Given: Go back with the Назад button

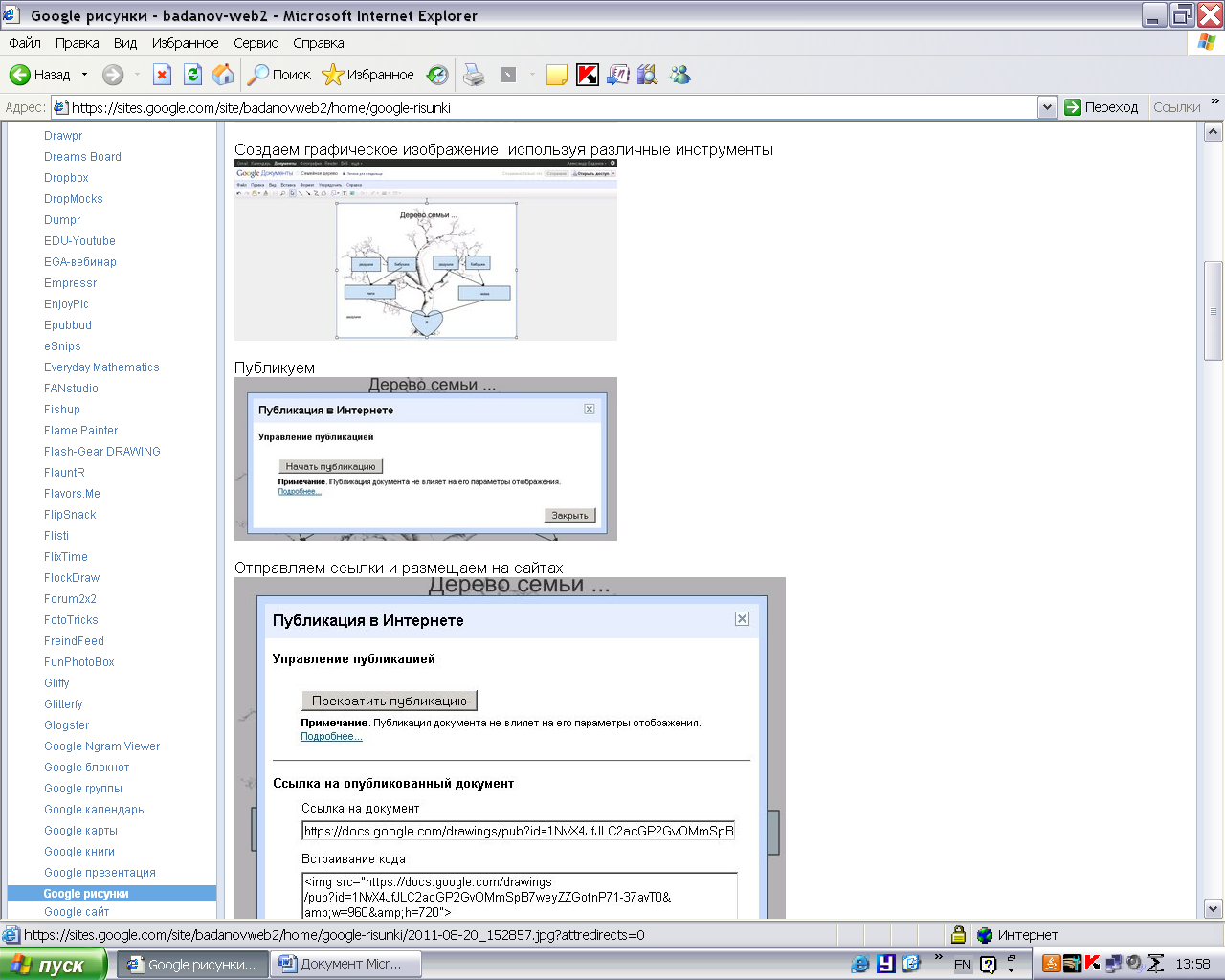Looking at the screenshot, I should click(40, 75).
